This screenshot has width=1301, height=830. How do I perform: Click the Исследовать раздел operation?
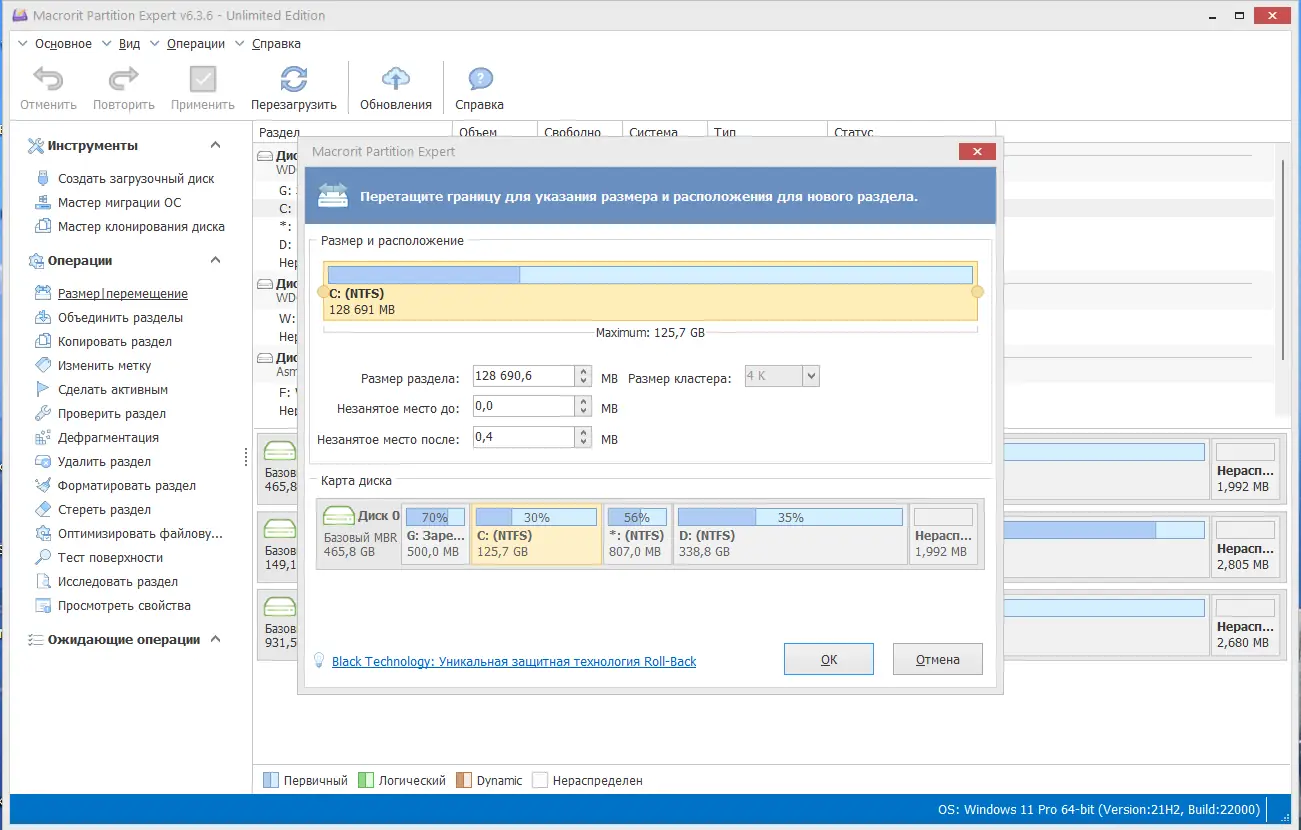[118, 582]
